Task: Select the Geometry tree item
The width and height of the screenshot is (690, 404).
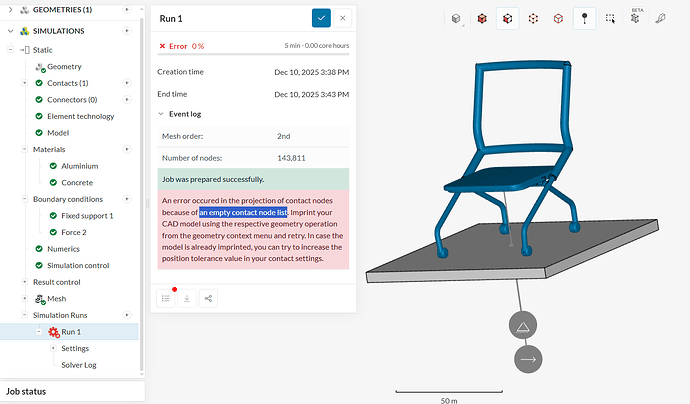Action: tap(64, 66)
